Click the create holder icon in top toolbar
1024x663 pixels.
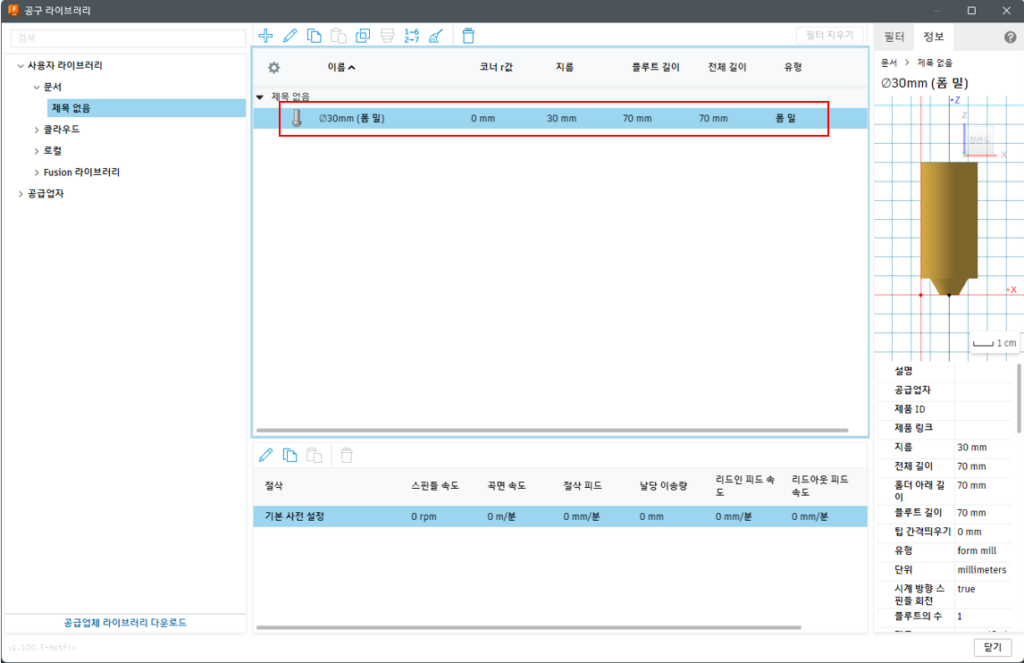point(387,35)
